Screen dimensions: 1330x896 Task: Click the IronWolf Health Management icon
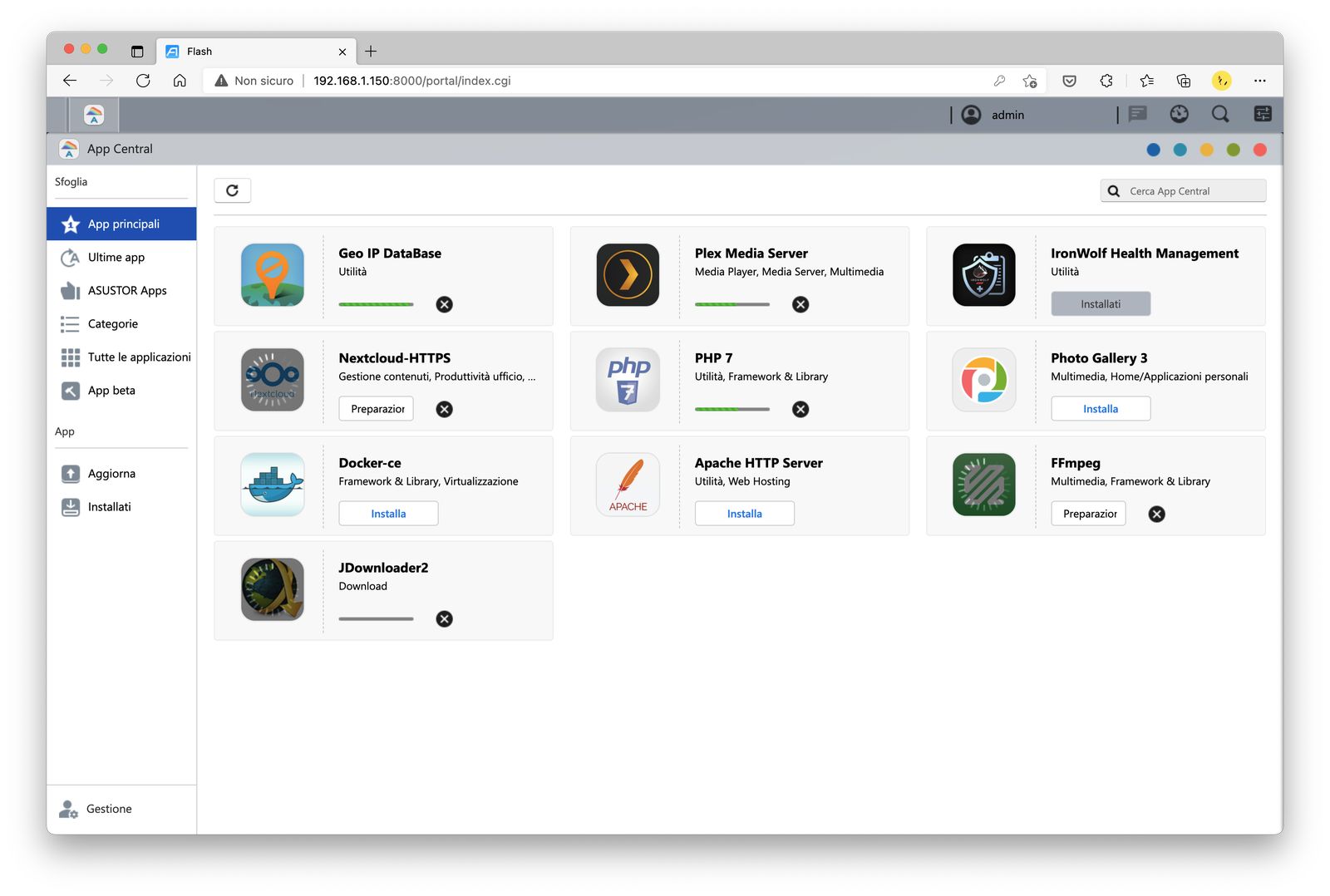984,275
